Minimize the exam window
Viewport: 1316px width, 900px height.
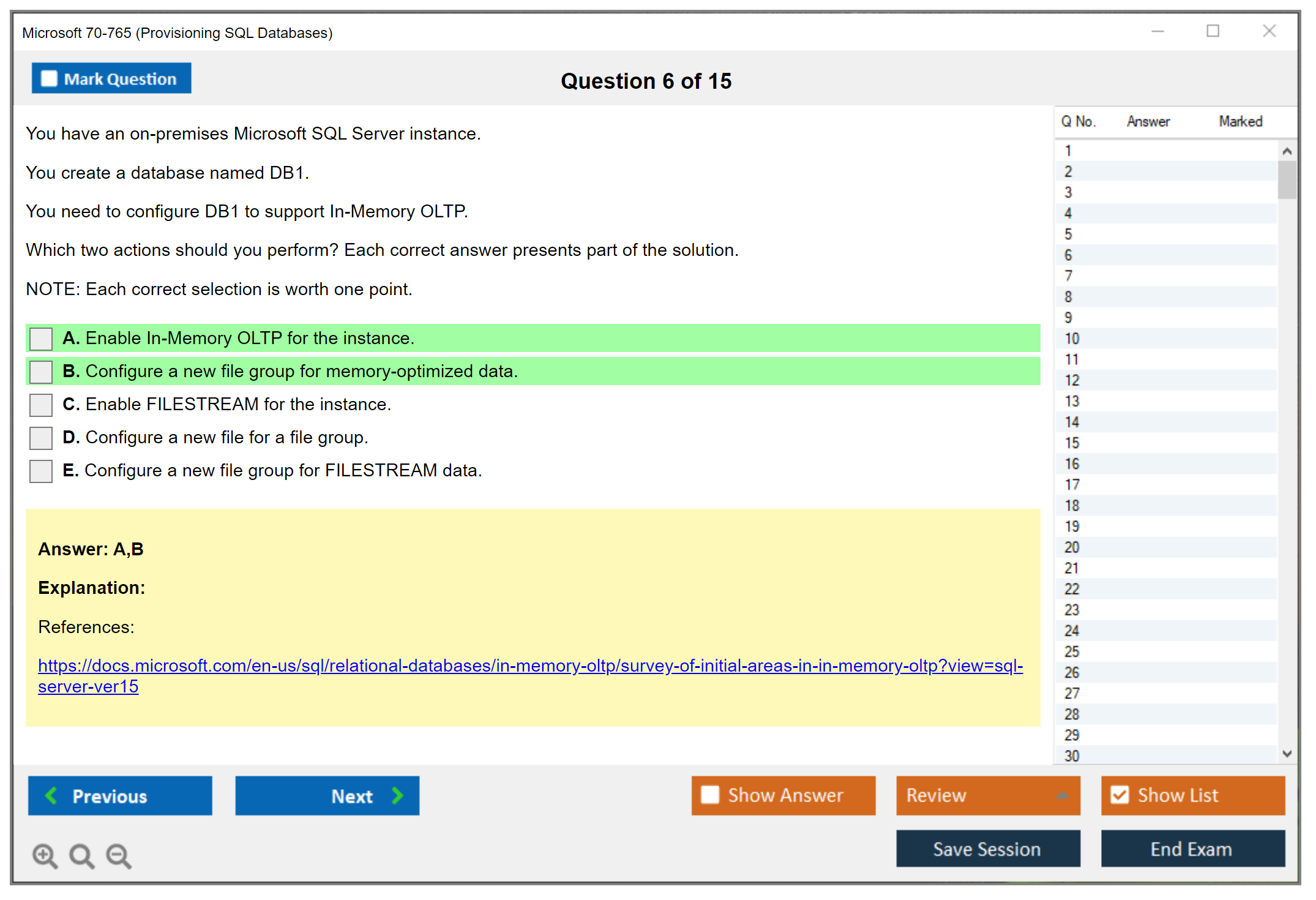tap(1157, 31)
